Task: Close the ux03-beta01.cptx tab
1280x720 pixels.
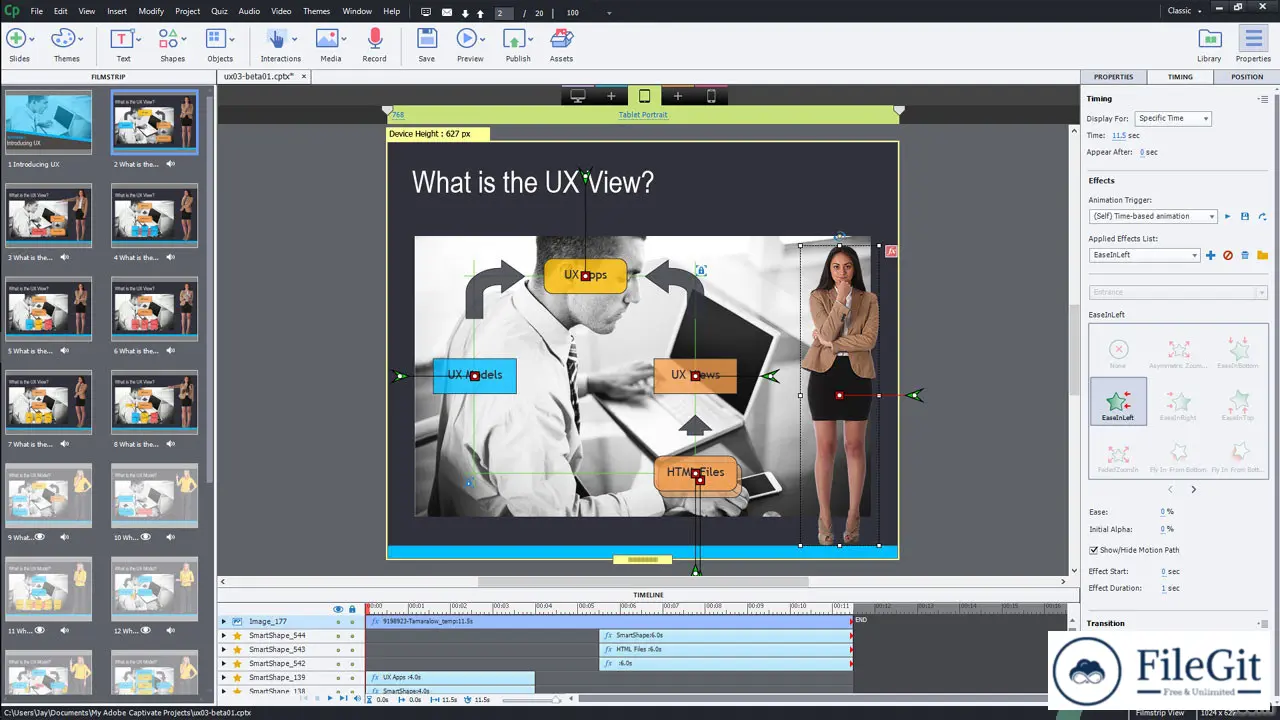Action: [x=304, y=76]
